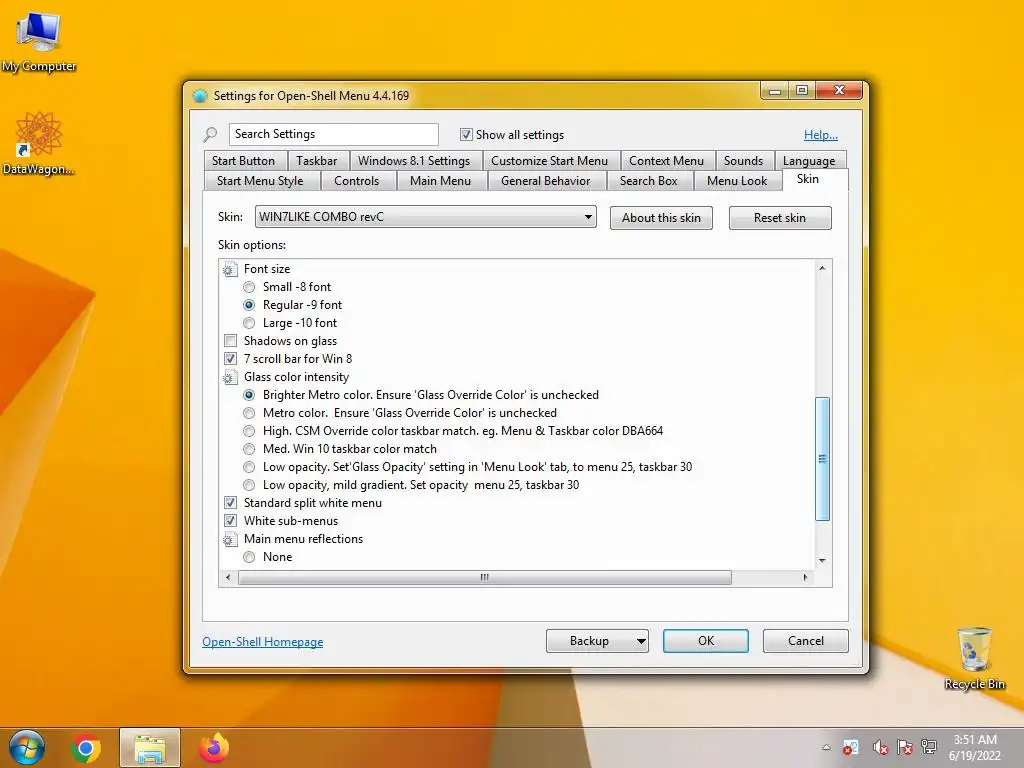Image resolution: width=1024 pixels, height=768 pixels.
Task: Open the Menu Look tab
Action: click(737, 181)
